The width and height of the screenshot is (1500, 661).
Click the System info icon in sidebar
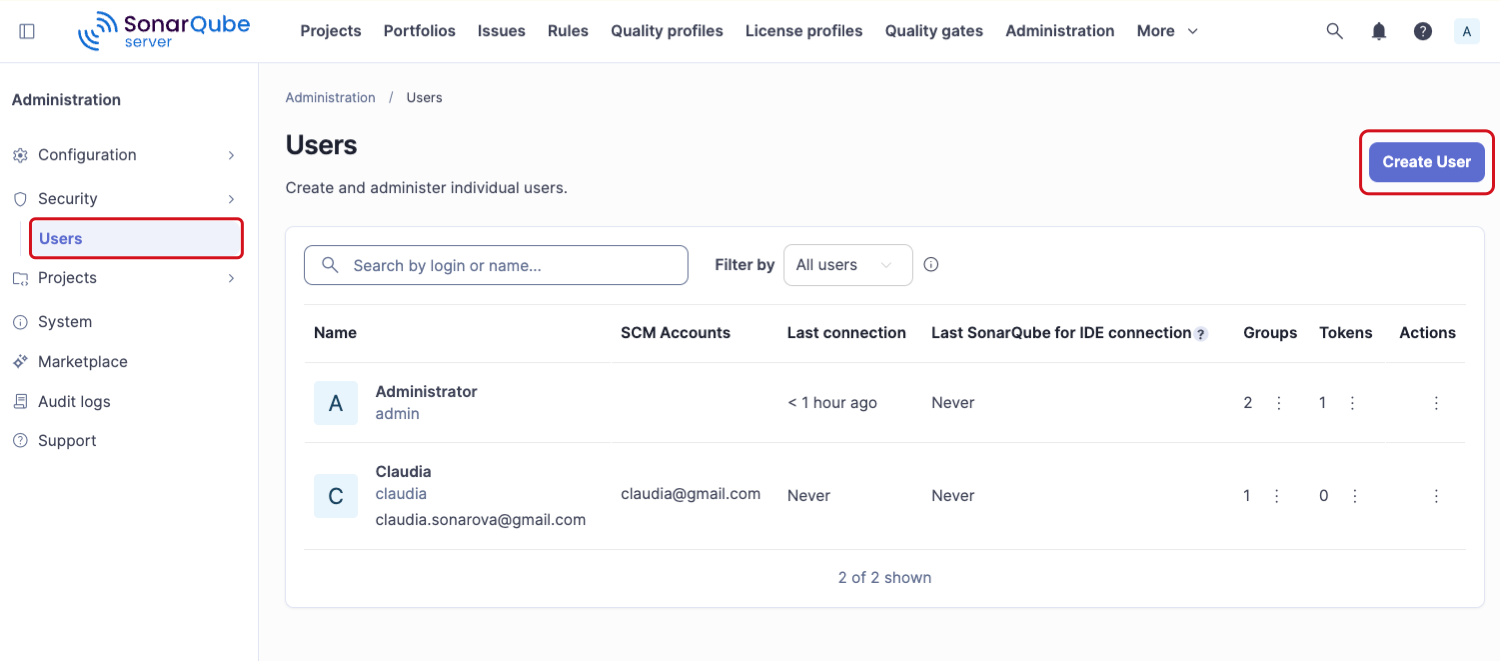click(x=20, y=322)
